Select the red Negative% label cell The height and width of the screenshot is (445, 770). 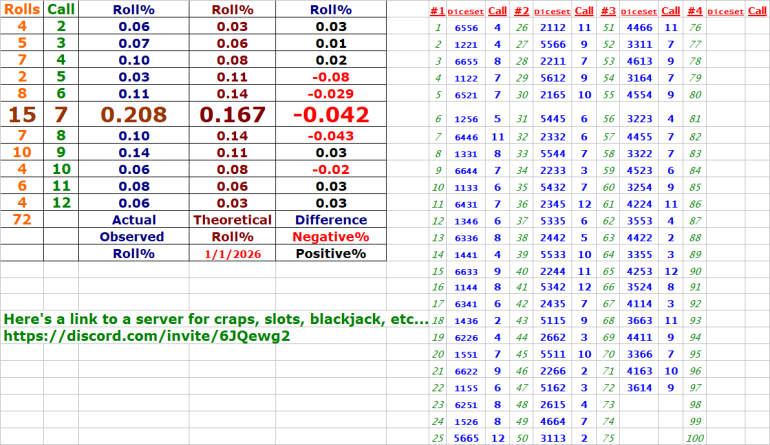[x=330, y=237]
